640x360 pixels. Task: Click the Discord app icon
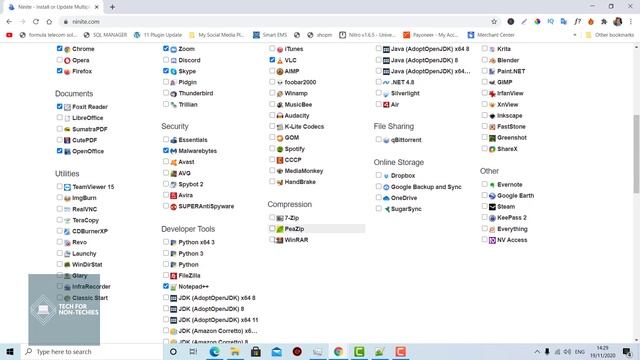point(173,60)
